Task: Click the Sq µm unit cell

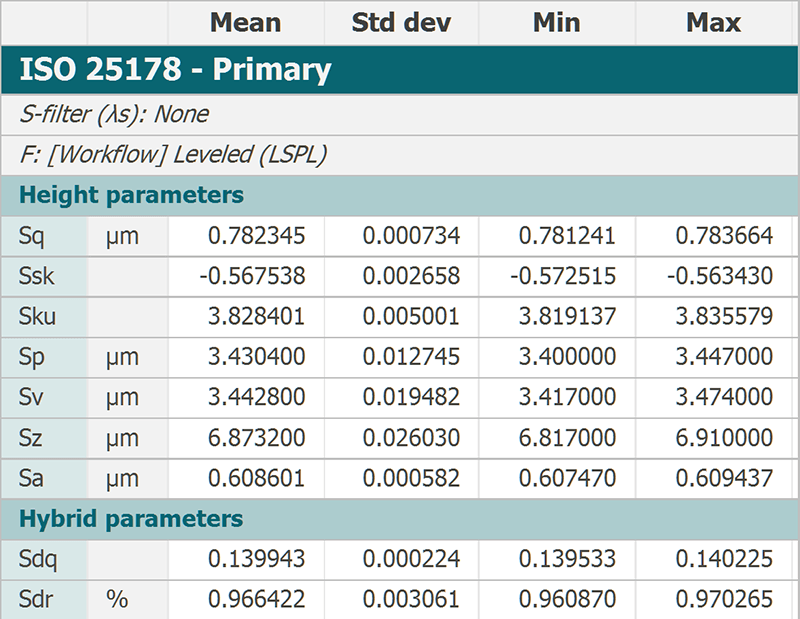Action: [128, 236]
